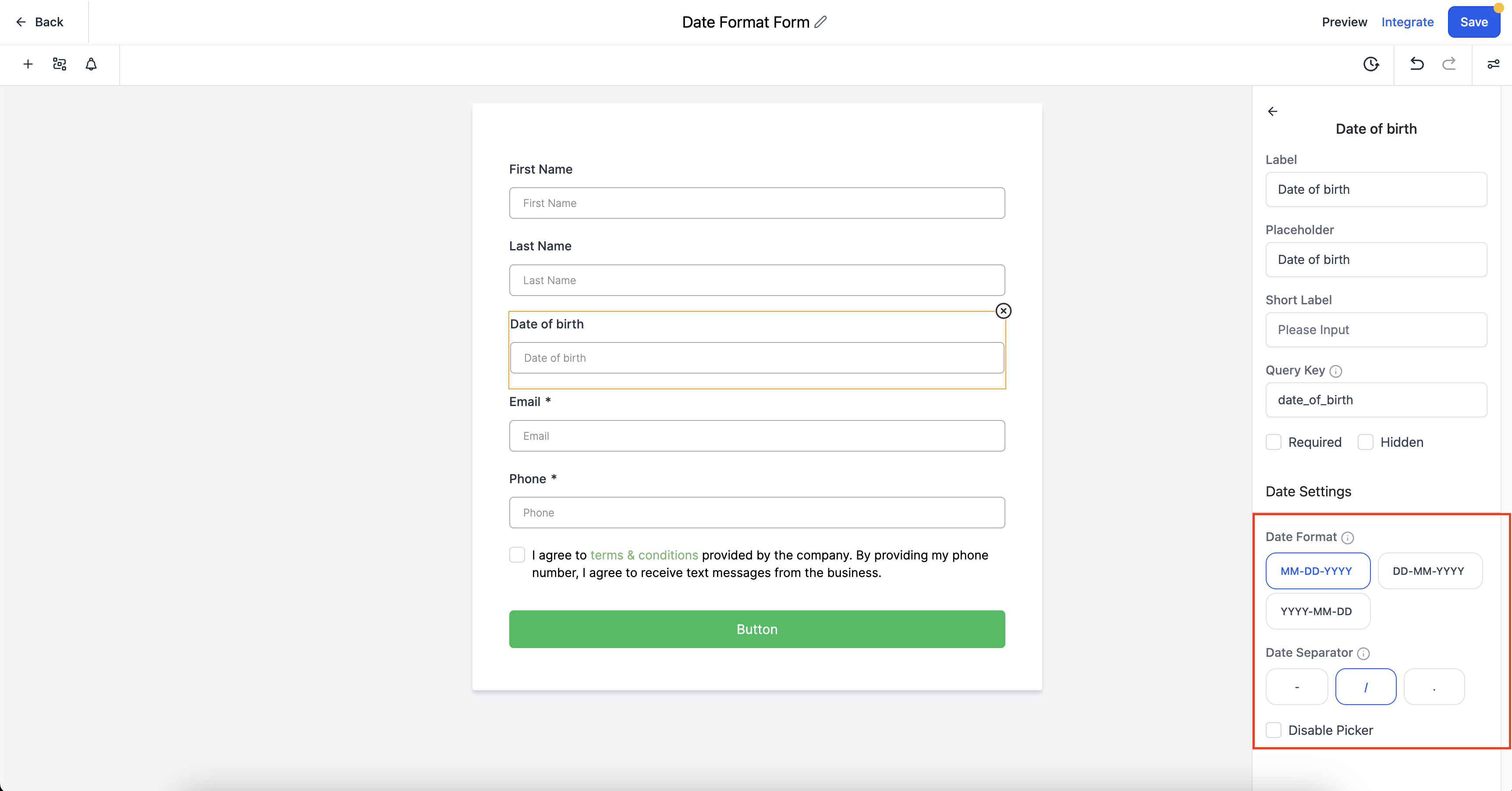1512x791 pixels.
Task: Click the add element plus icon
Action: point(28,64)
